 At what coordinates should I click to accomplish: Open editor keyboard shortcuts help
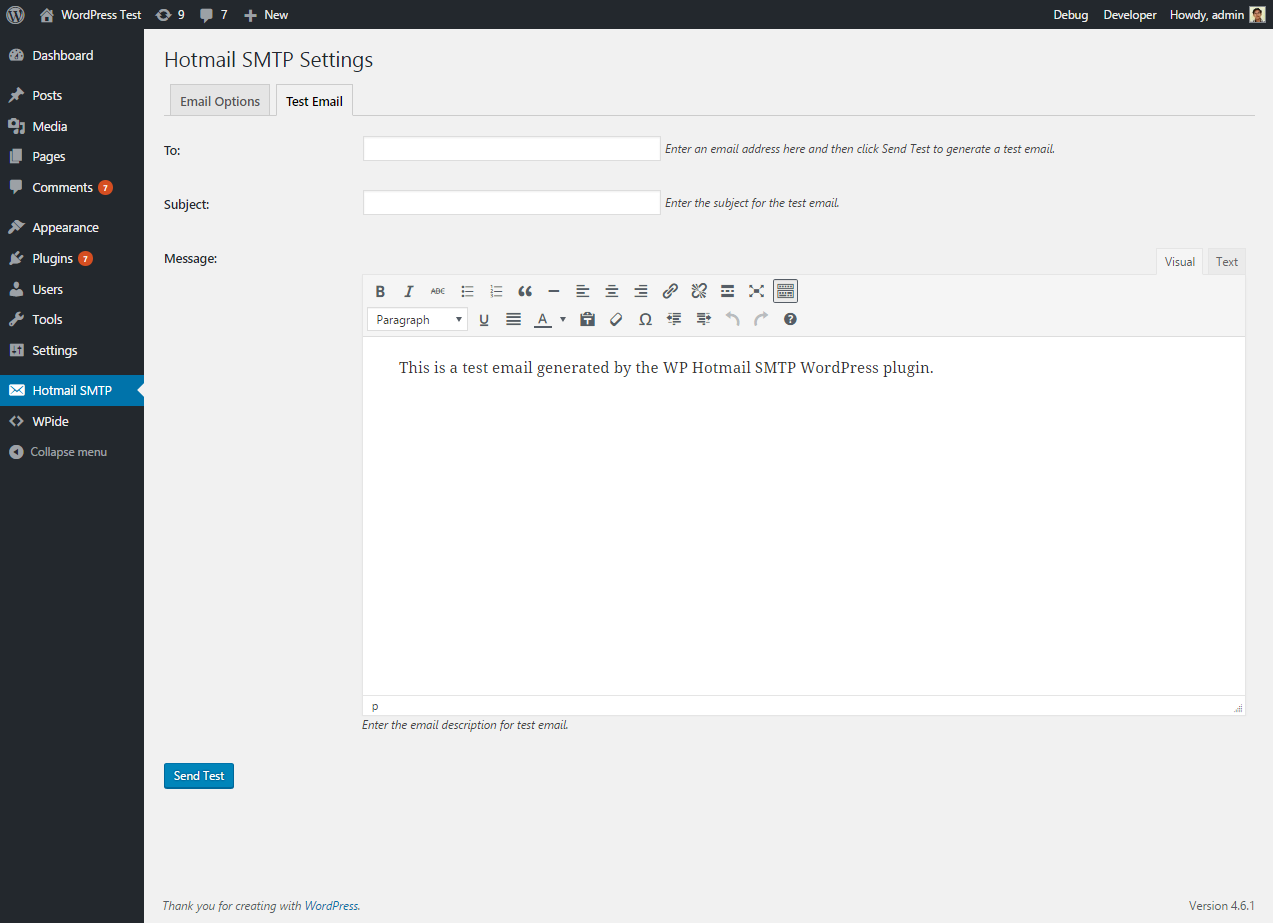(x=790, y=319)
